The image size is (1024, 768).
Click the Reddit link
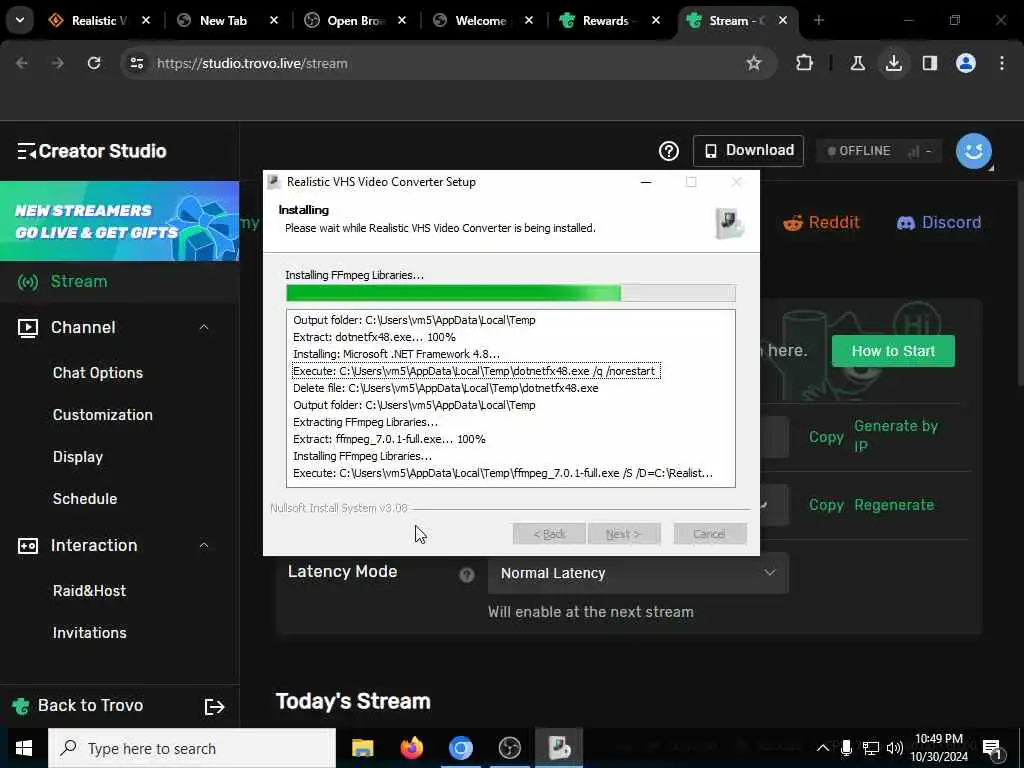coord(822,223)
